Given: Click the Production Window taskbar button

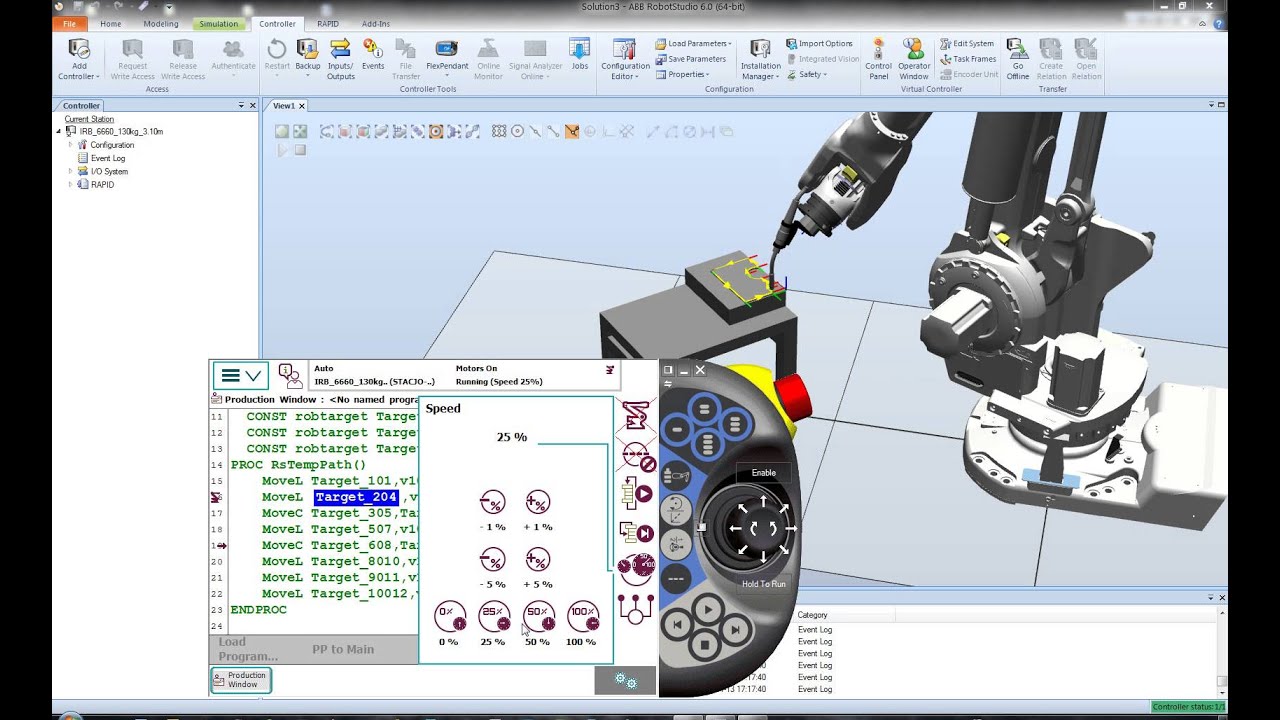Looking at the screenshot, I should click(x=240, y=680).
